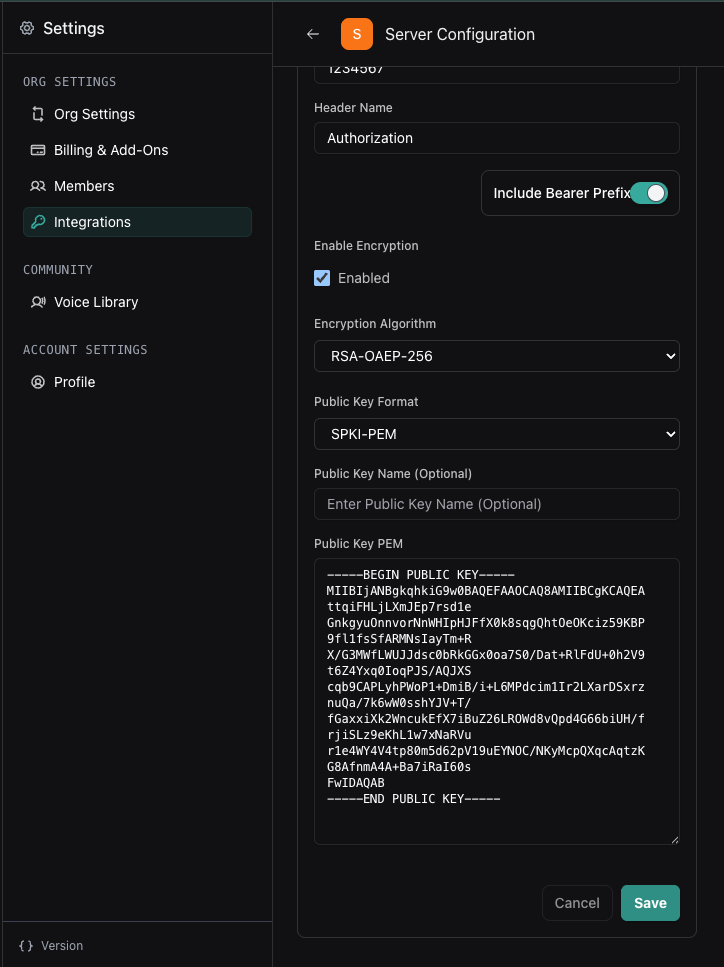
Task: Click the Voice Library icon
Action: click(x=38, y=302)
